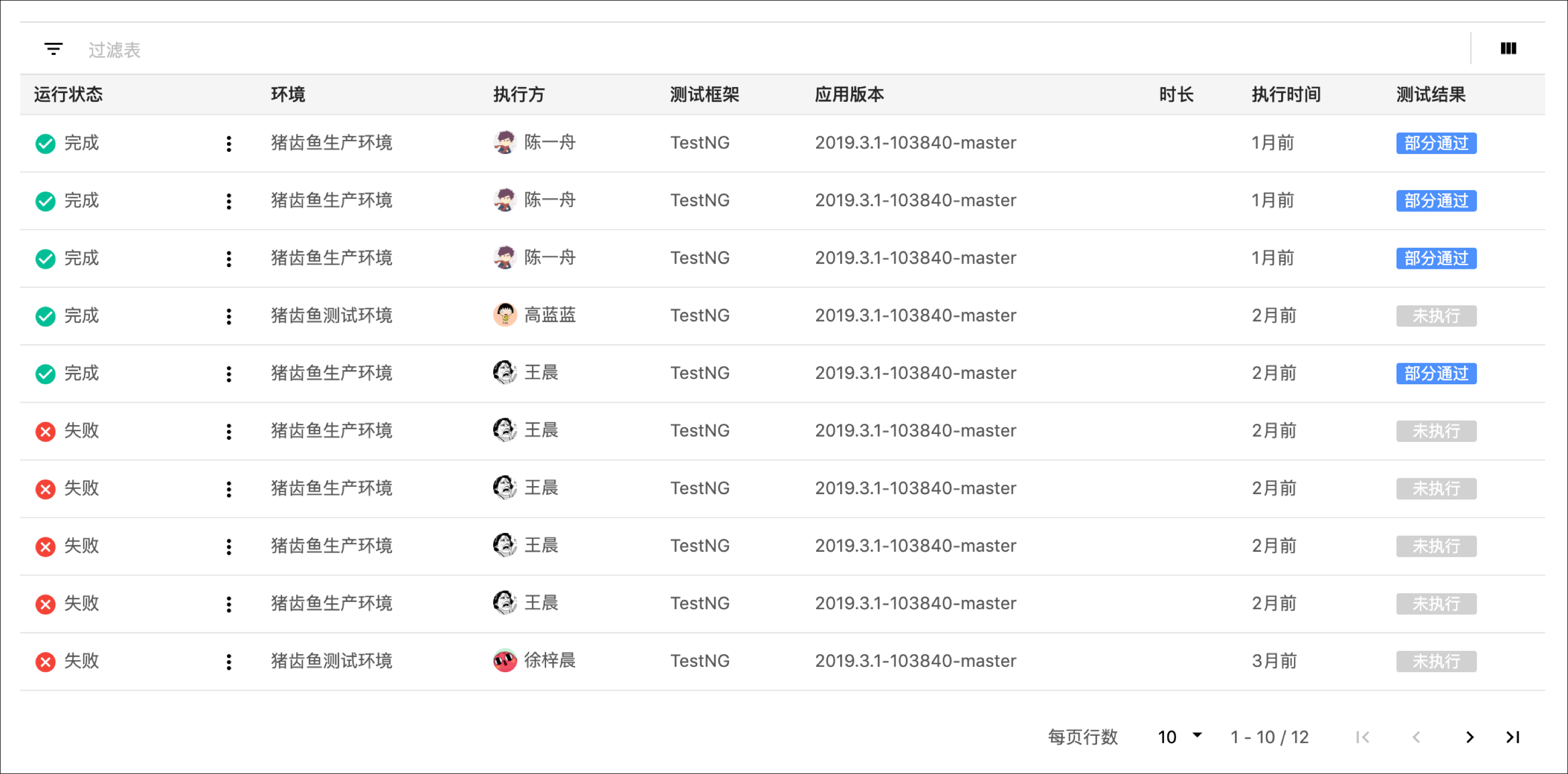Go to next page
This screenshot has width=1568, height=774.
pos(1469,737)
